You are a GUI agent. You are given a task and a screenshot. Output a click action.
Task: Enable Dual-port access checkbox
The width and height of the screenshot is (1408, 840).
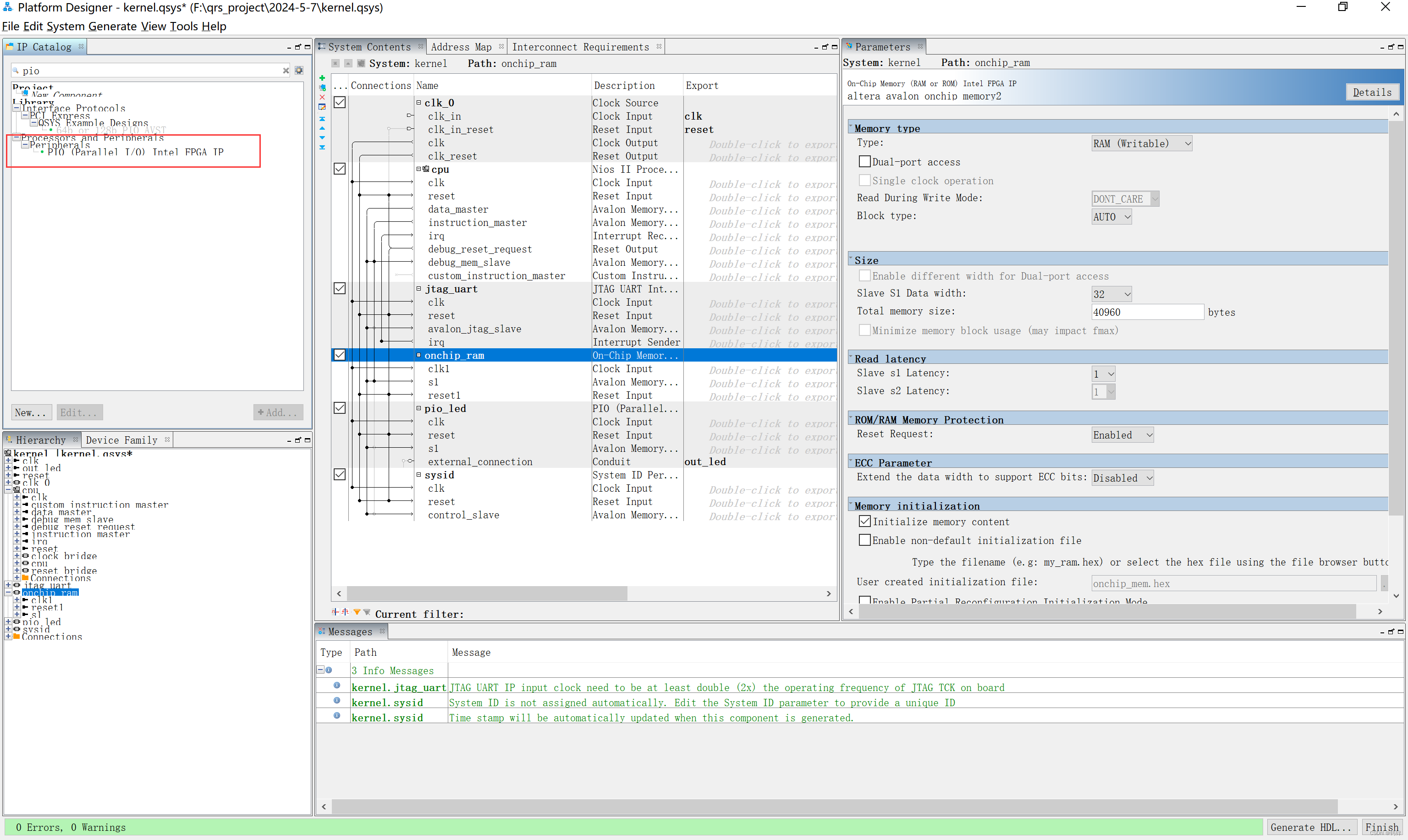[865, 161]
